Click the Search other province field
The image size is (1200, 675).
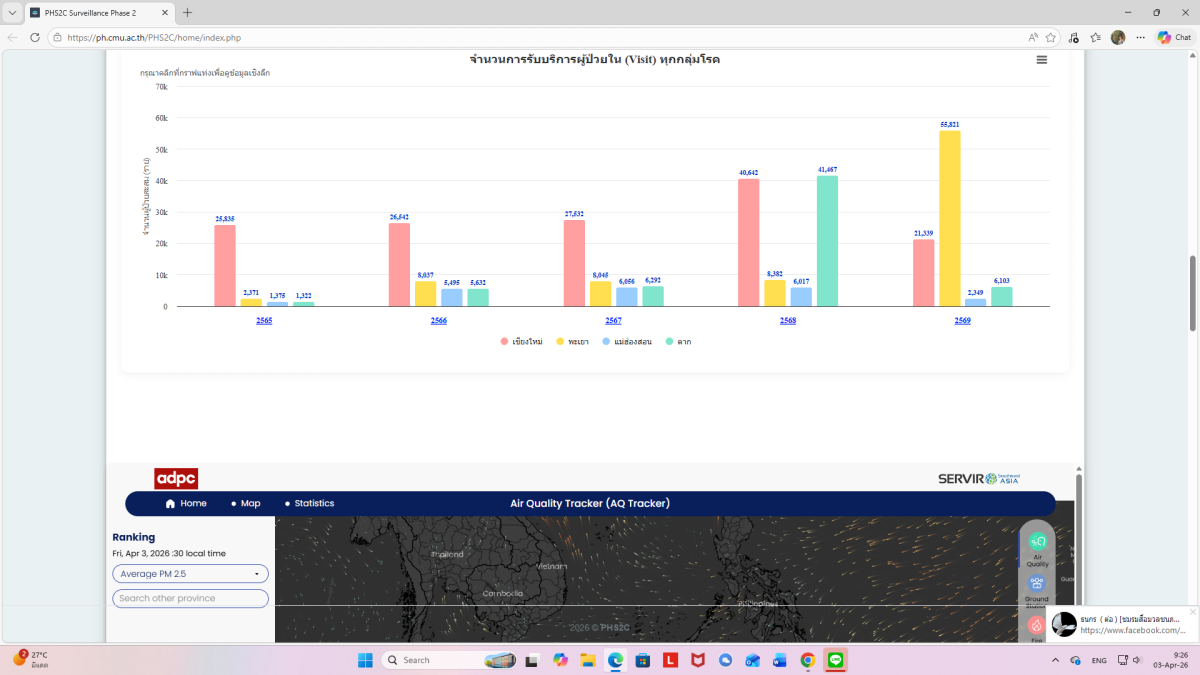coord(190,598)
